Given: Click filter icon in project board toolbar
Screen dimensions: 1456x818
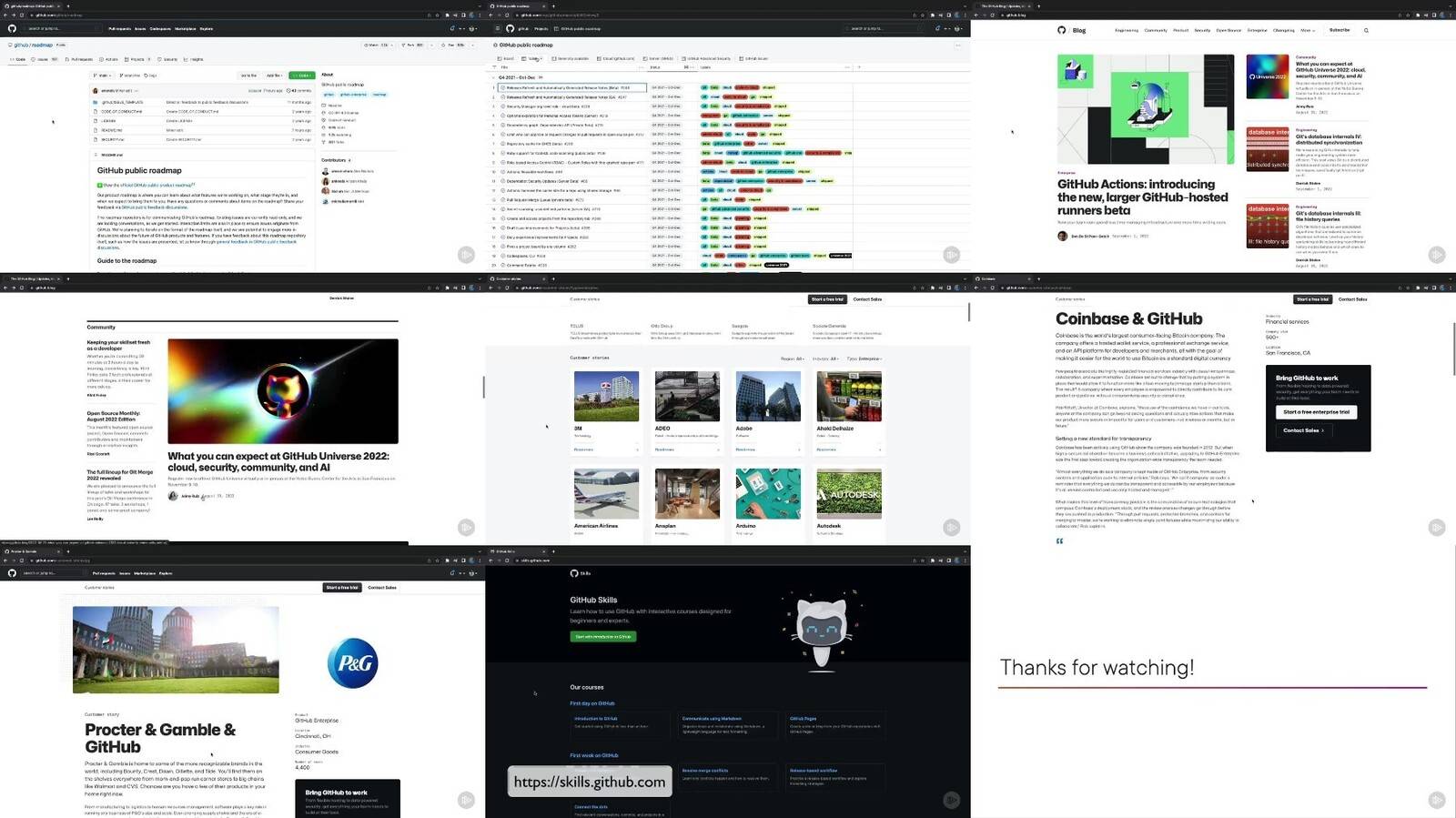Looking at the screenshot, I should click(494, 67).
